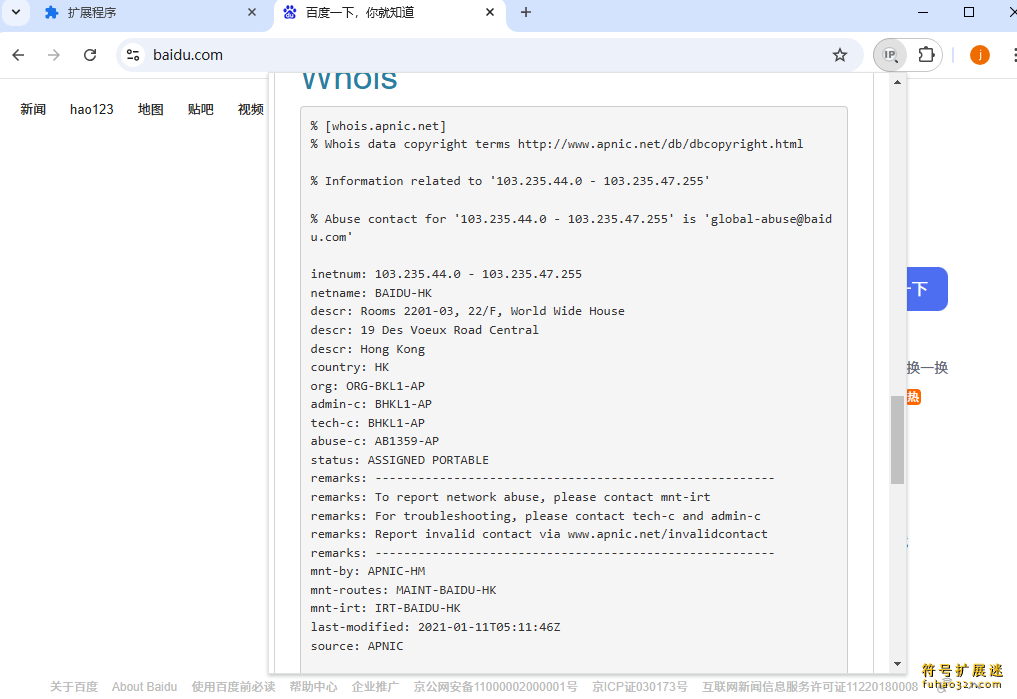Click the 'mnt-irt: IRT-BAIDU-HK' line
The height and width of the screenshot is (699, 1017).
[x=385, y=608]
